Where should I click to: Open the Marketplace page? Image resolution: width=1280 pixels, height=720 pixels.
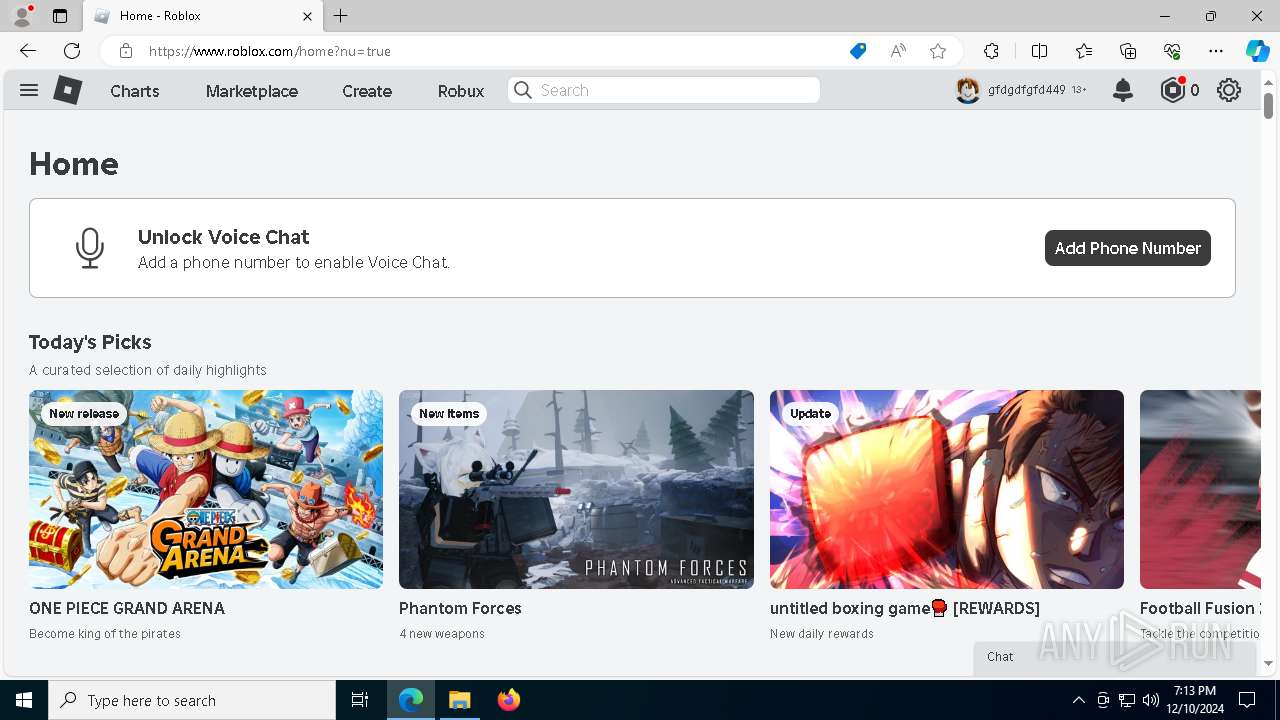(x=252, y=91)
